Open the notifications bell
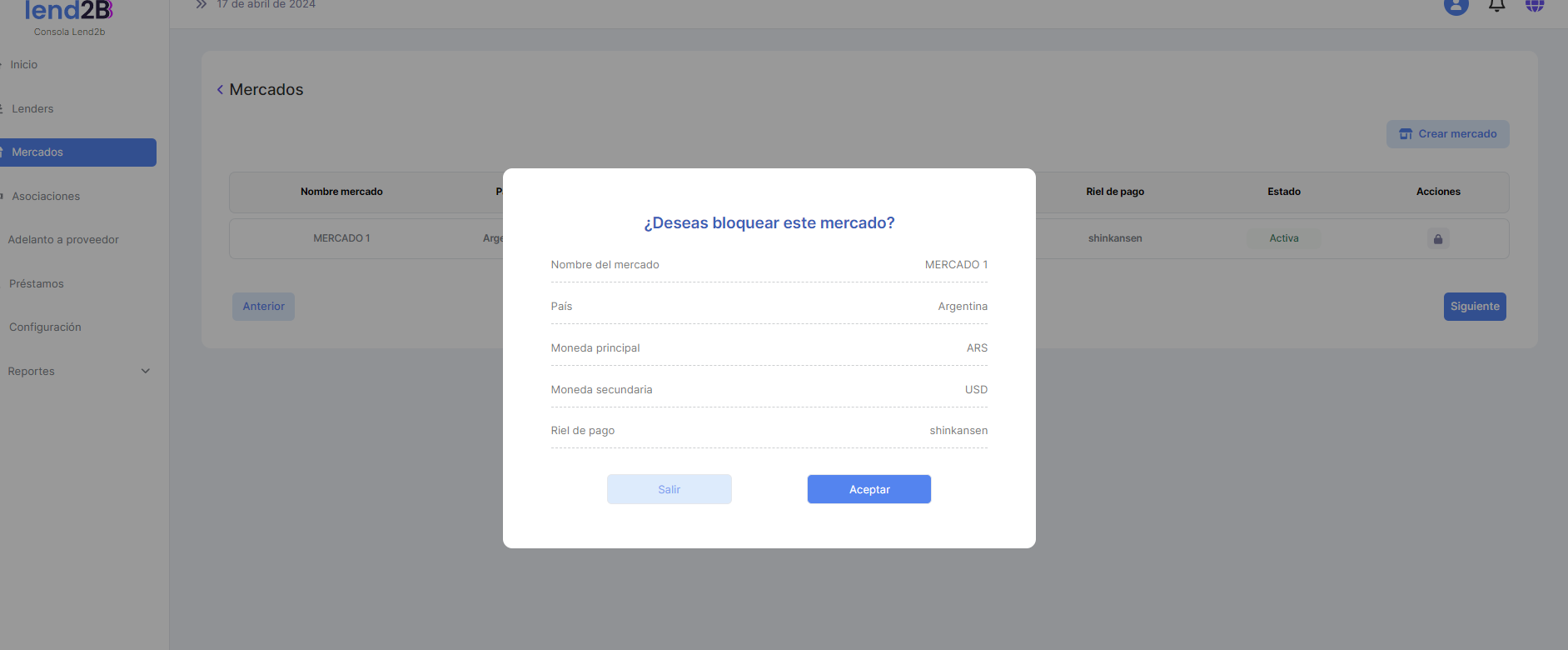The height and width of the screenshot is (650, 1568). (x=1496, y=6)
